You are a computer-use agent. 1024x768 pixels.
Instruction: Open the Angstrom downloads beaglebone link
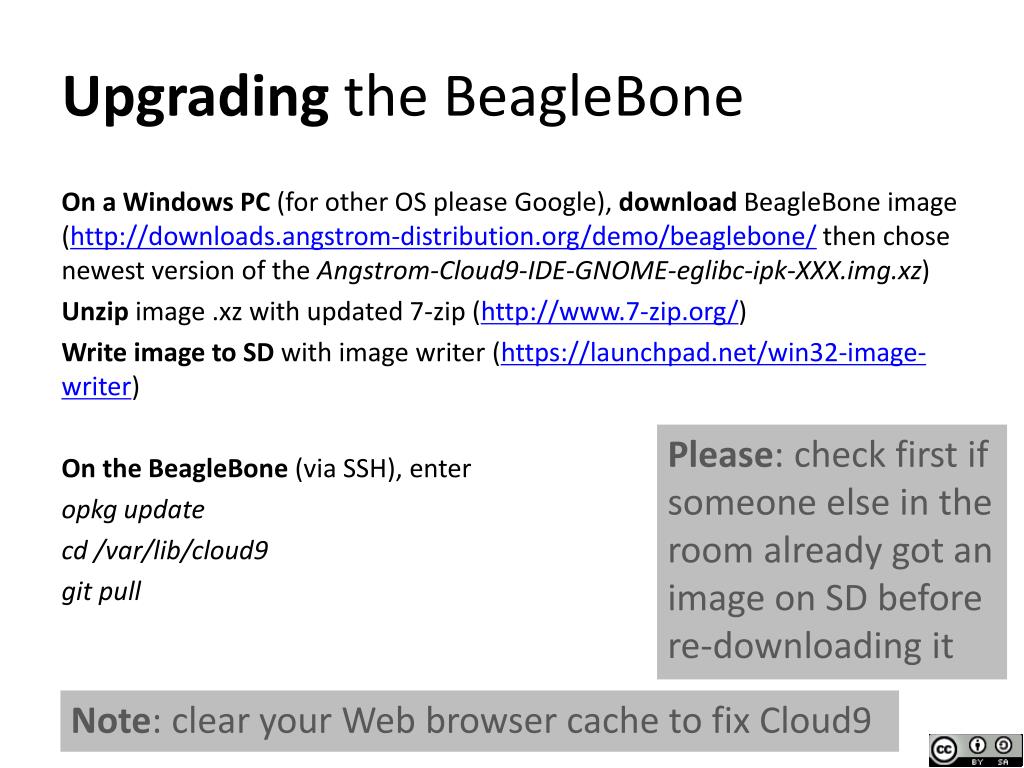443,236
